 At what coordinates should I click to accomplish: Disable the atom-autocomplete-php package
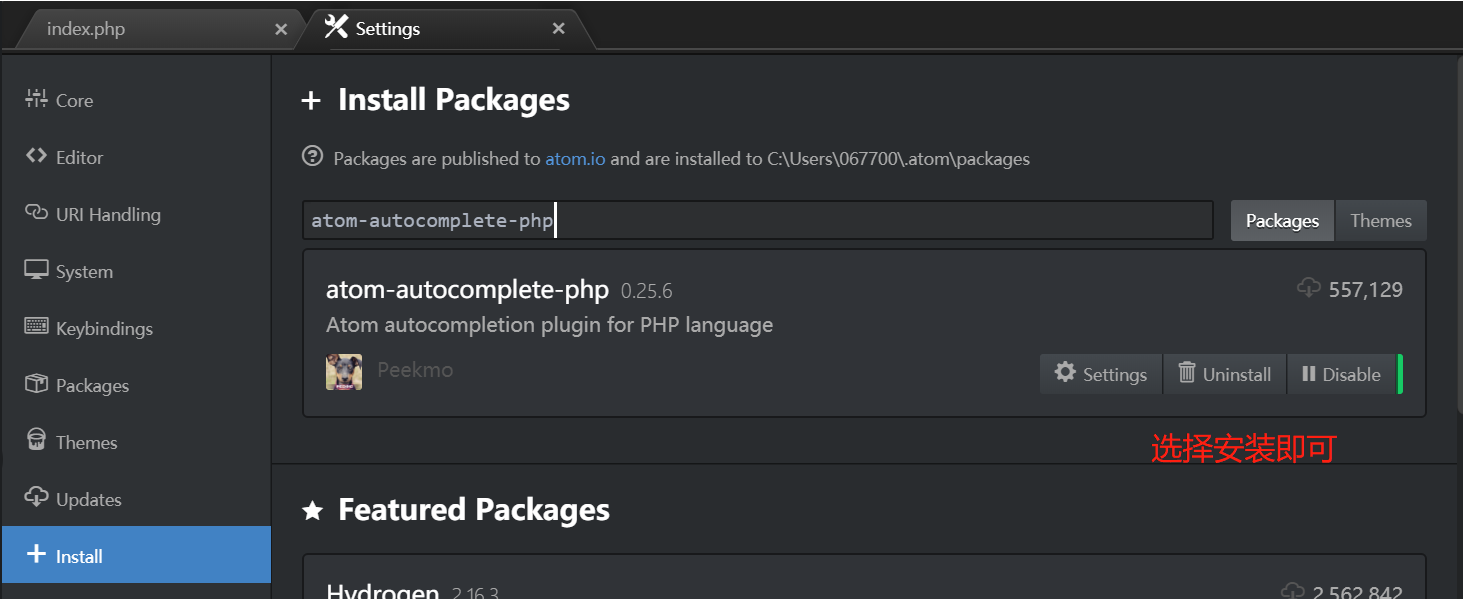click(x=1340, y=374)
